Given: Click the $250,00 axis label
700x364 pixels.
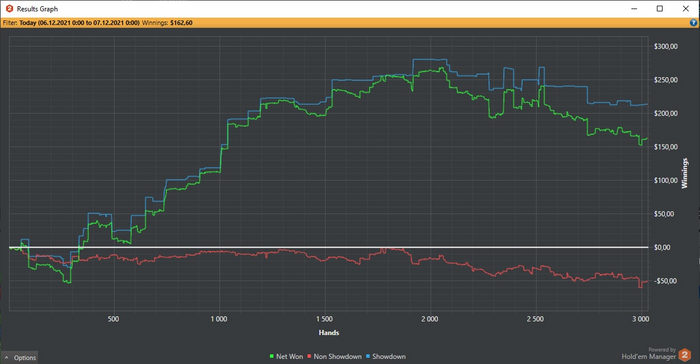Looking at the screenshot, I should (x=666, y=80).
